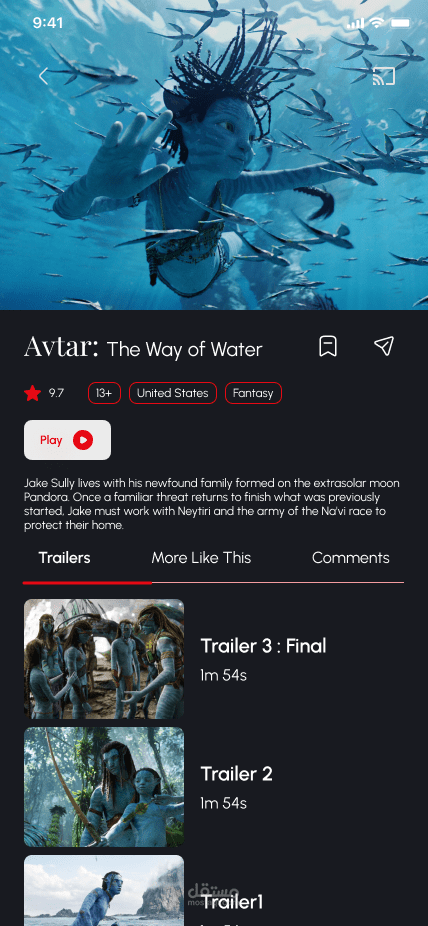Check the Wi-Fi status icon

(x=376, y=23)
